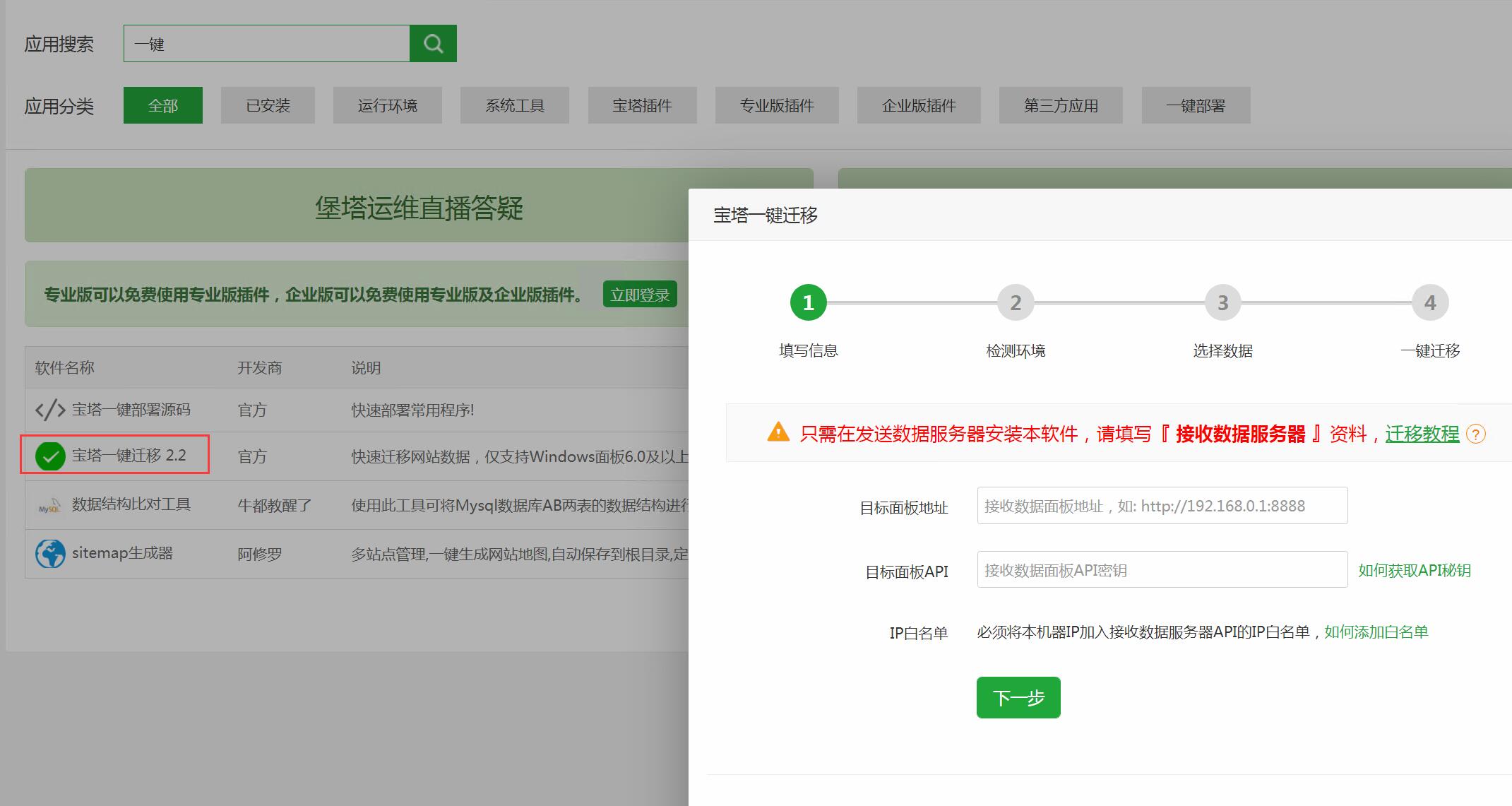Click the 下一步 button

tap(1018, 697)
